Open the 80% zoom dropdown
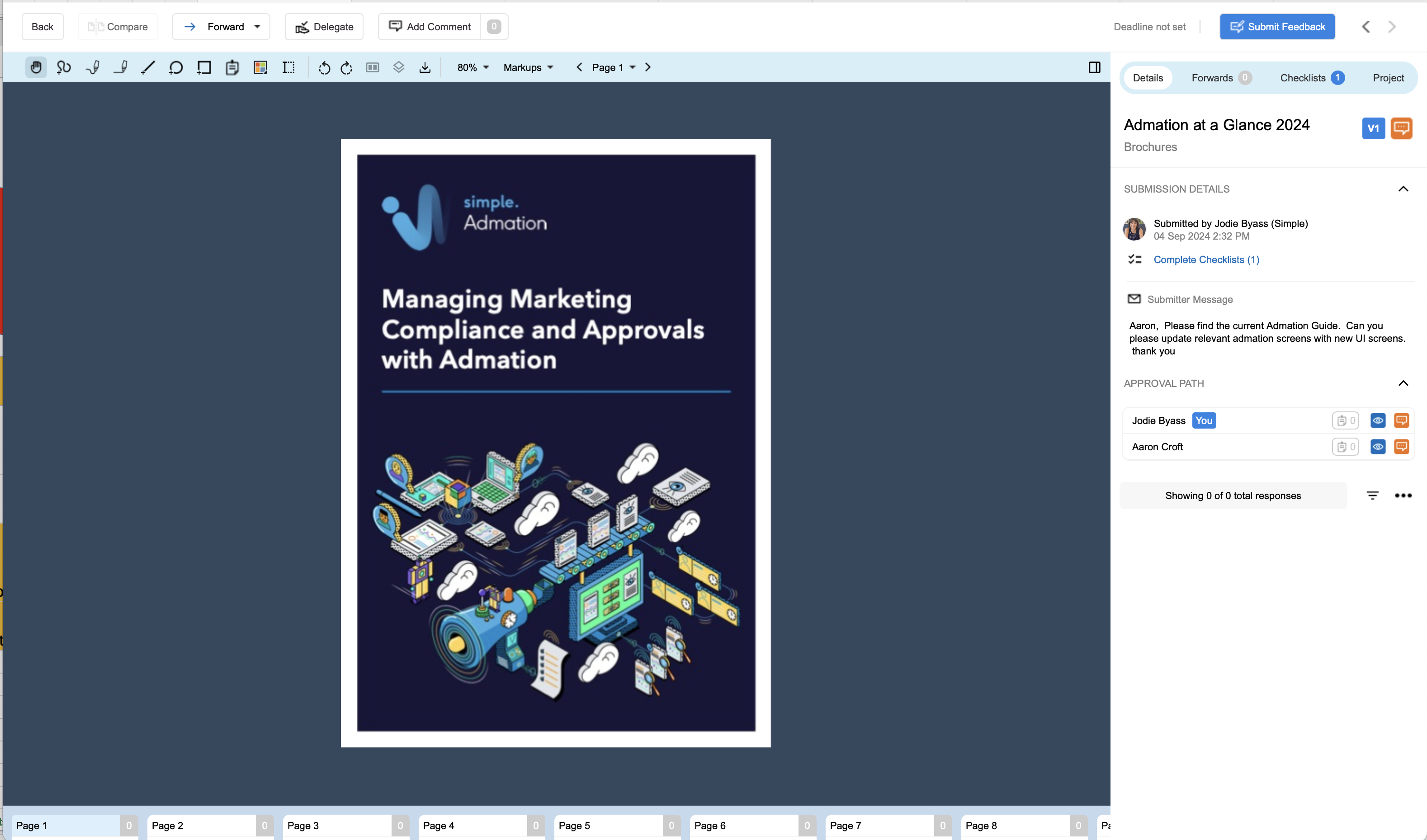1427x840 pixels. coord(473,67)
